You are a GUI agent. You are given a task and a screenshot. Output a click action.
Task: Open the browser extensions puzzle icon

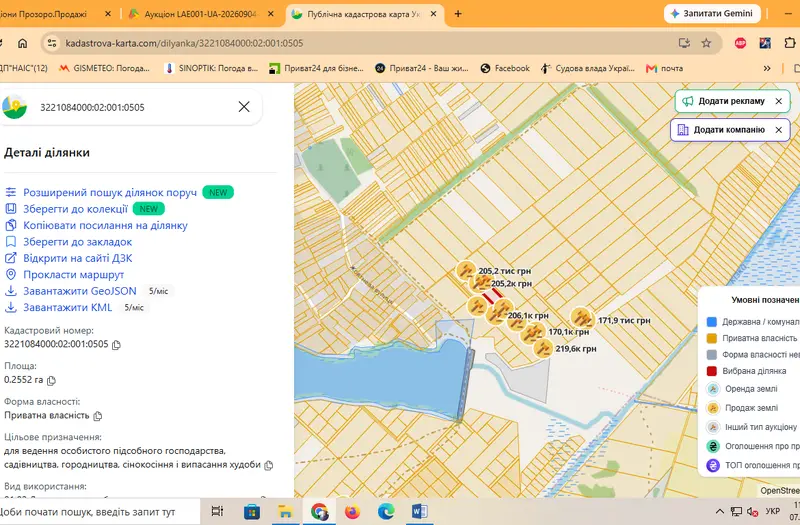coord(789,43)
